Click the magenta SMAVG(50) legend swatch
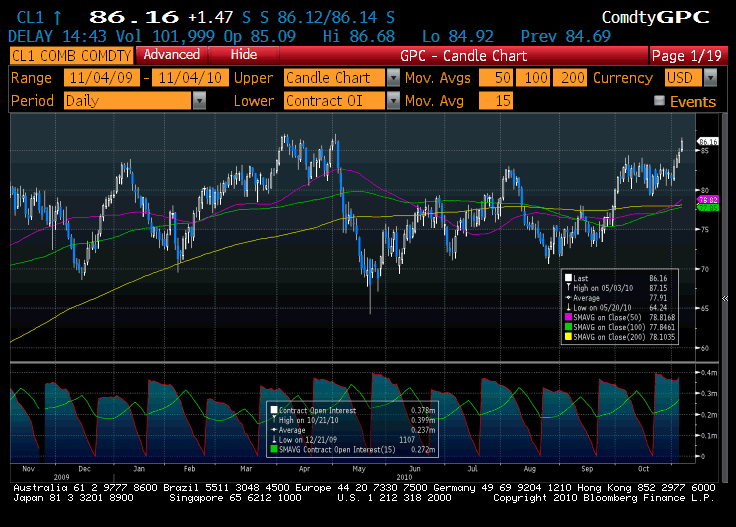The width and height of the screenshot is (736, 527). coord(569,319)
